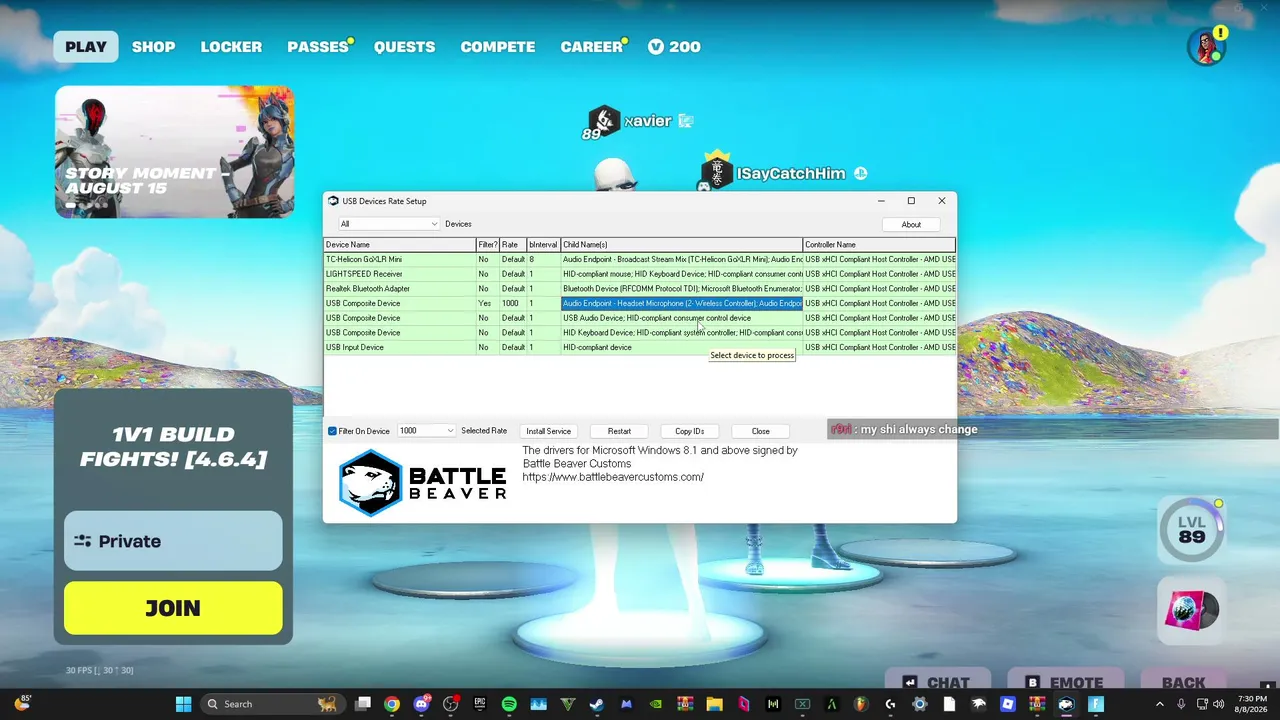Open the About dialog

(911, 224)
